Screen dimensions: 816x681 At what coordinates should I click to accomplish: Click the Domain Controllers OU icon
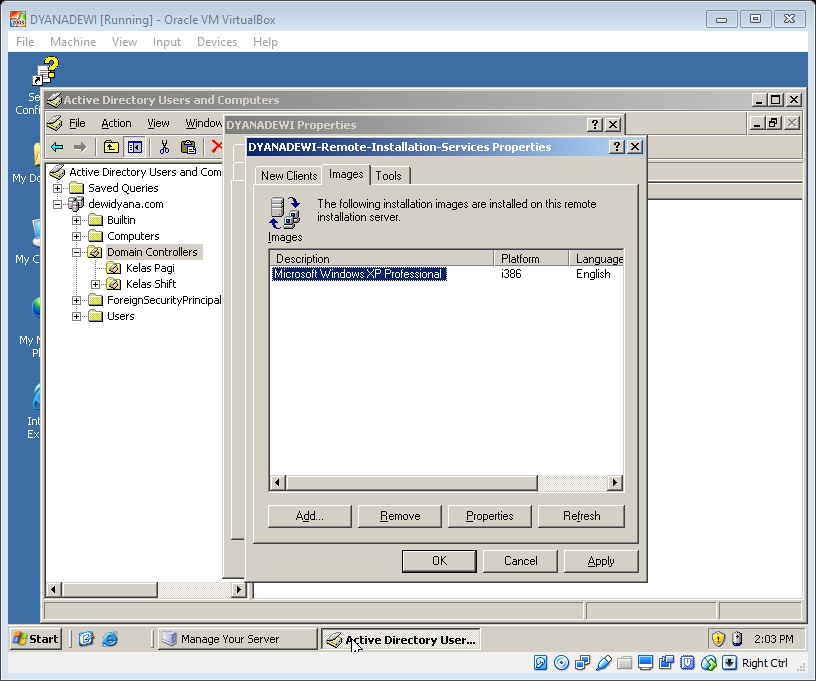[x=95, y=252]
